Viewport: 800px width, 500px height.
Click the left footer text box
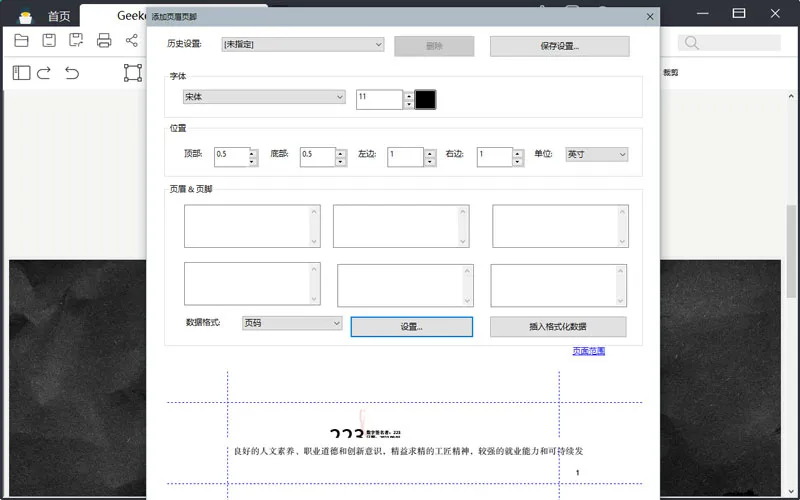tap(252, 284)
